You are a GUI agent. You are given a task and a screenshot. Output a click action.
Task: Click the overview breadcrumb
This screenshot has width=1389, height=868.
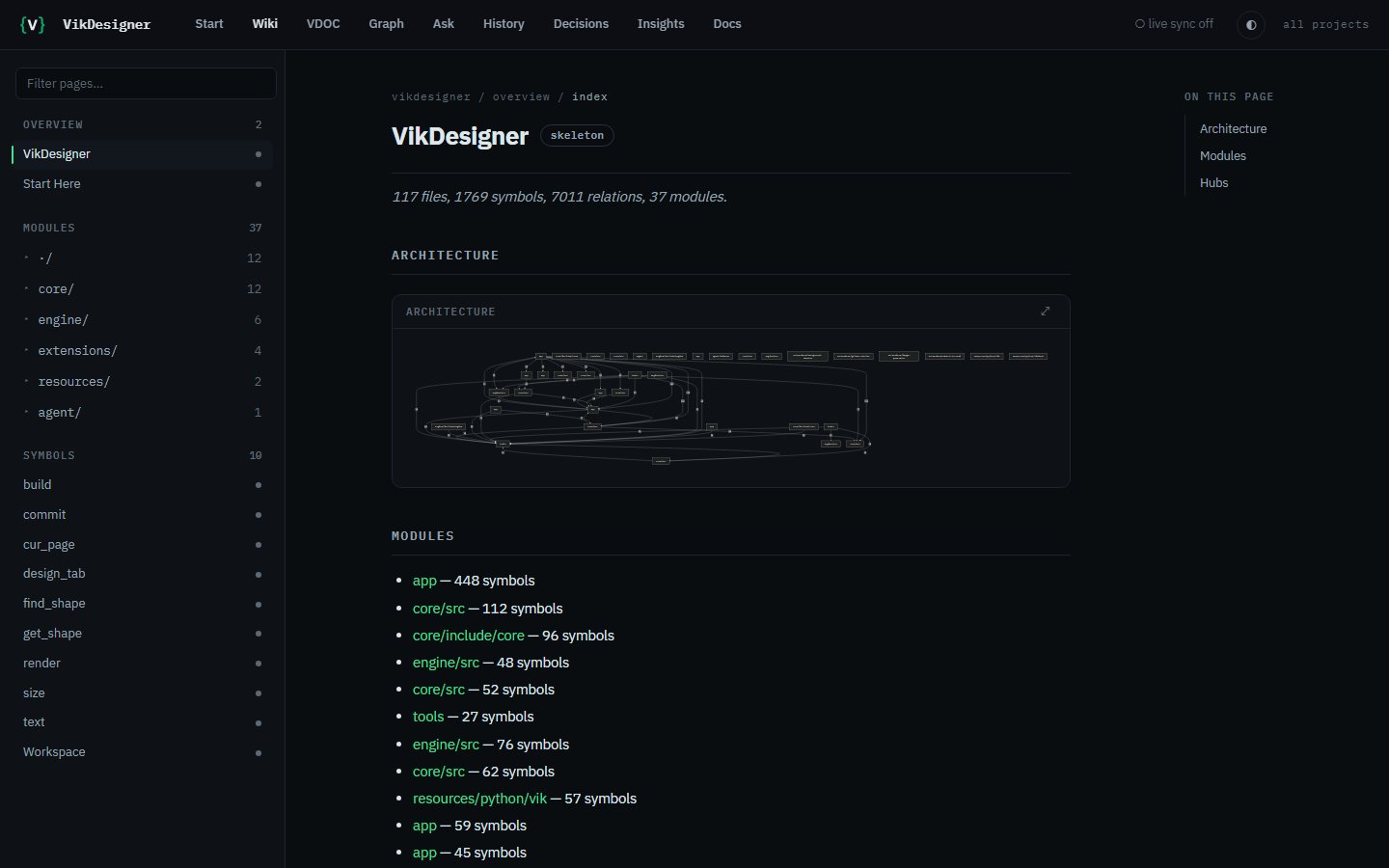coord(521,96)
